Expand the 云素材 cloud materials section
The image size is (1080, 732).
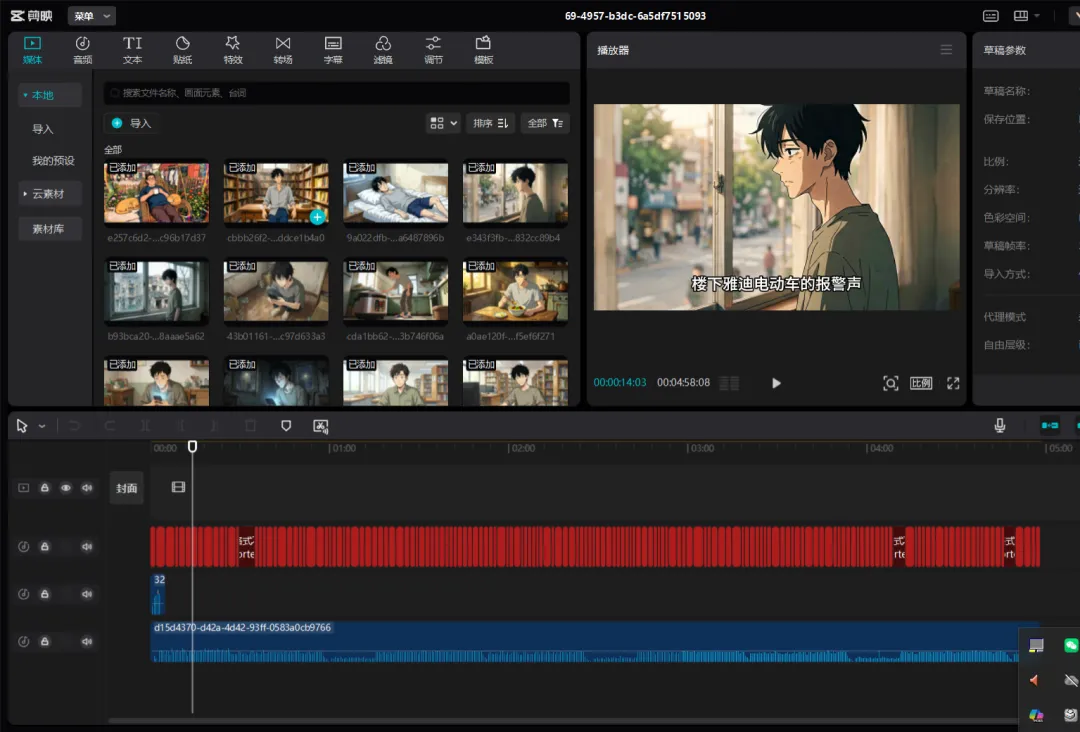50,194
